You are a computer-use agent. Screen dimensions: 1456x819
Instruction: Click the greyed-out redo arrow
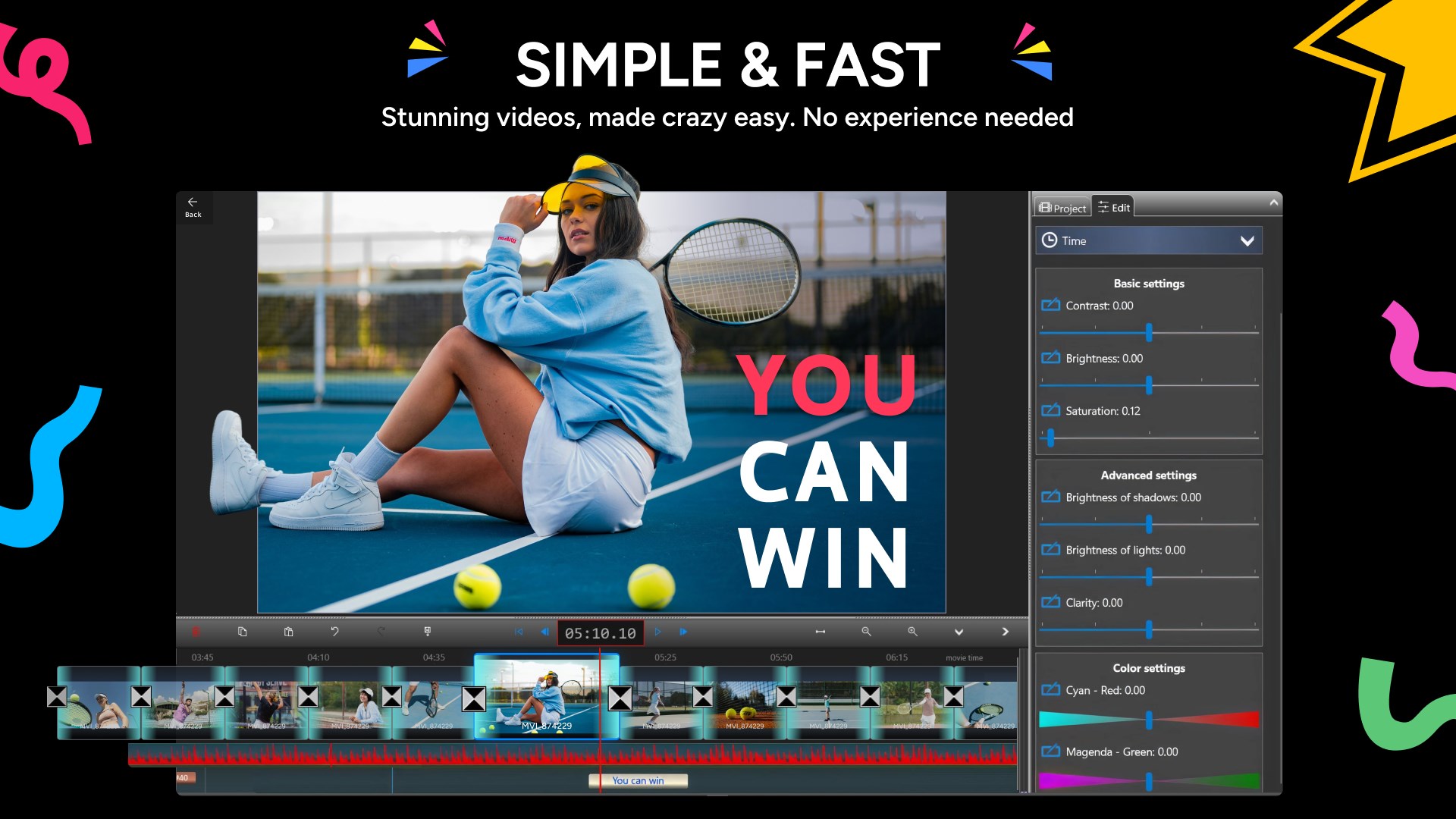pyautogui.click(x=381, y=632)
